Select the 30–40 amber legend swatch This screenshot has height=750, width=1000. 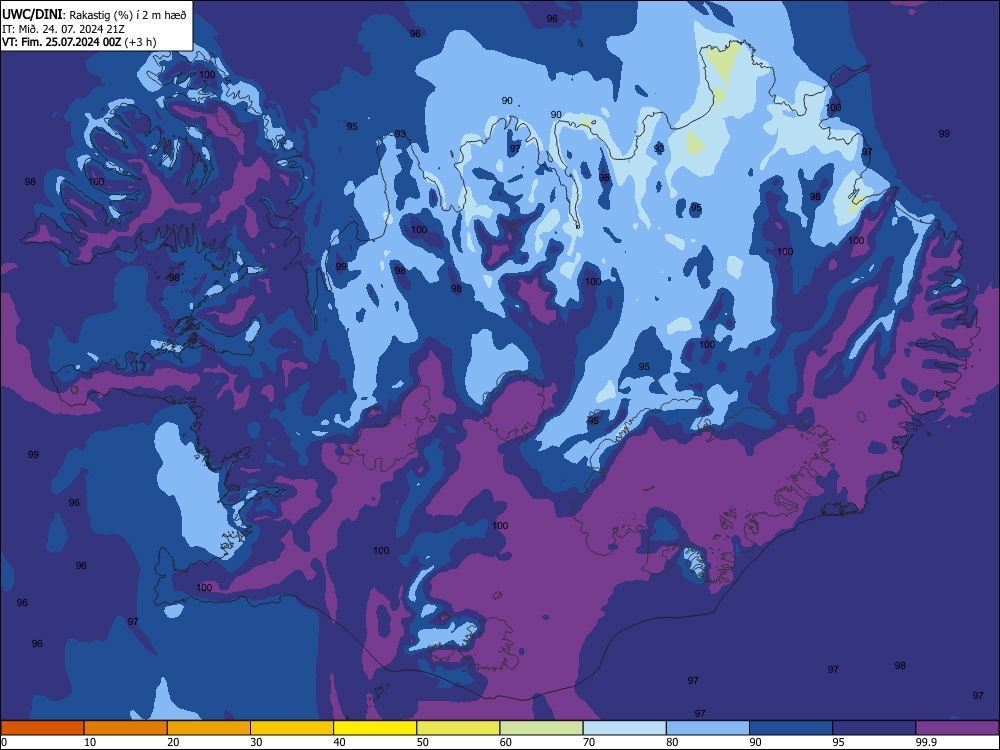tap(292, 728)
